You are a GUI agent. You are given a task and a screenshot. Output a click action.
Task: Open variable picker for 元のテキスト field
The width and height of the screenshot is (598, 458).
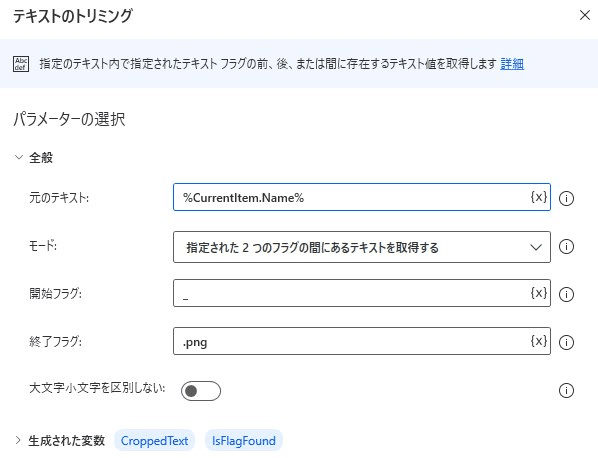[539, 197]
